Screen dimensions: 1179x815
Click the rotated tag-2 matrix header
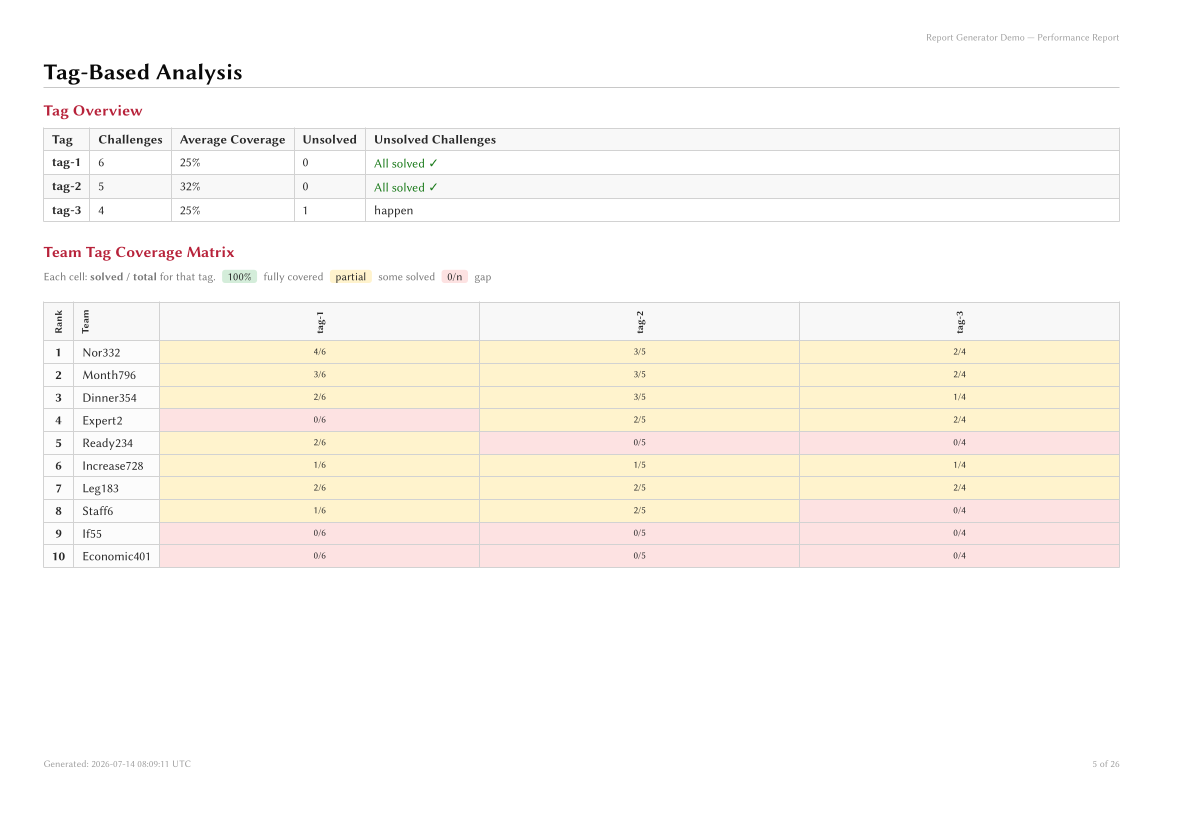(x=640, y=322)
